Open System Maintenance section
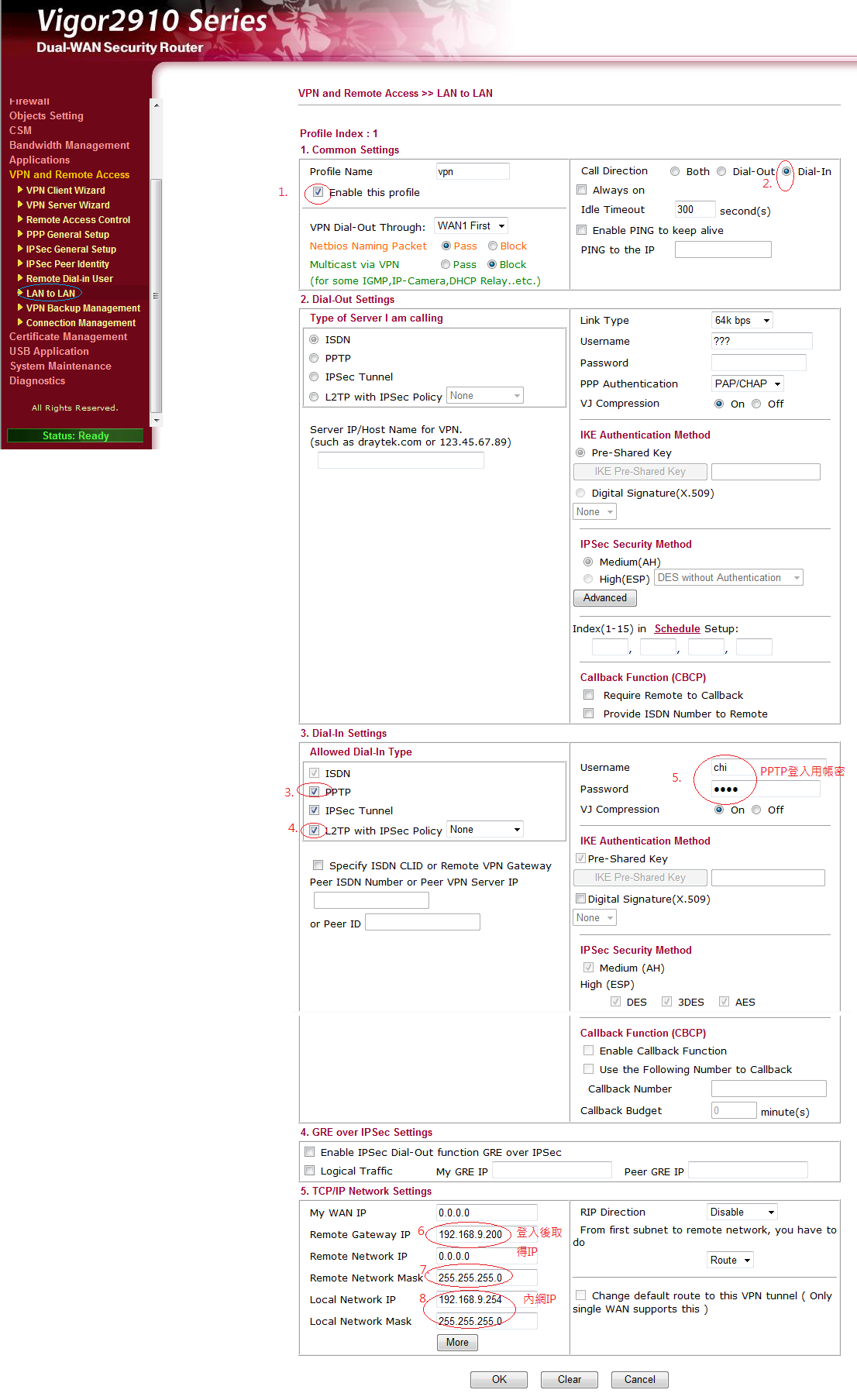The image size is (857, 1400). (60, 366)
